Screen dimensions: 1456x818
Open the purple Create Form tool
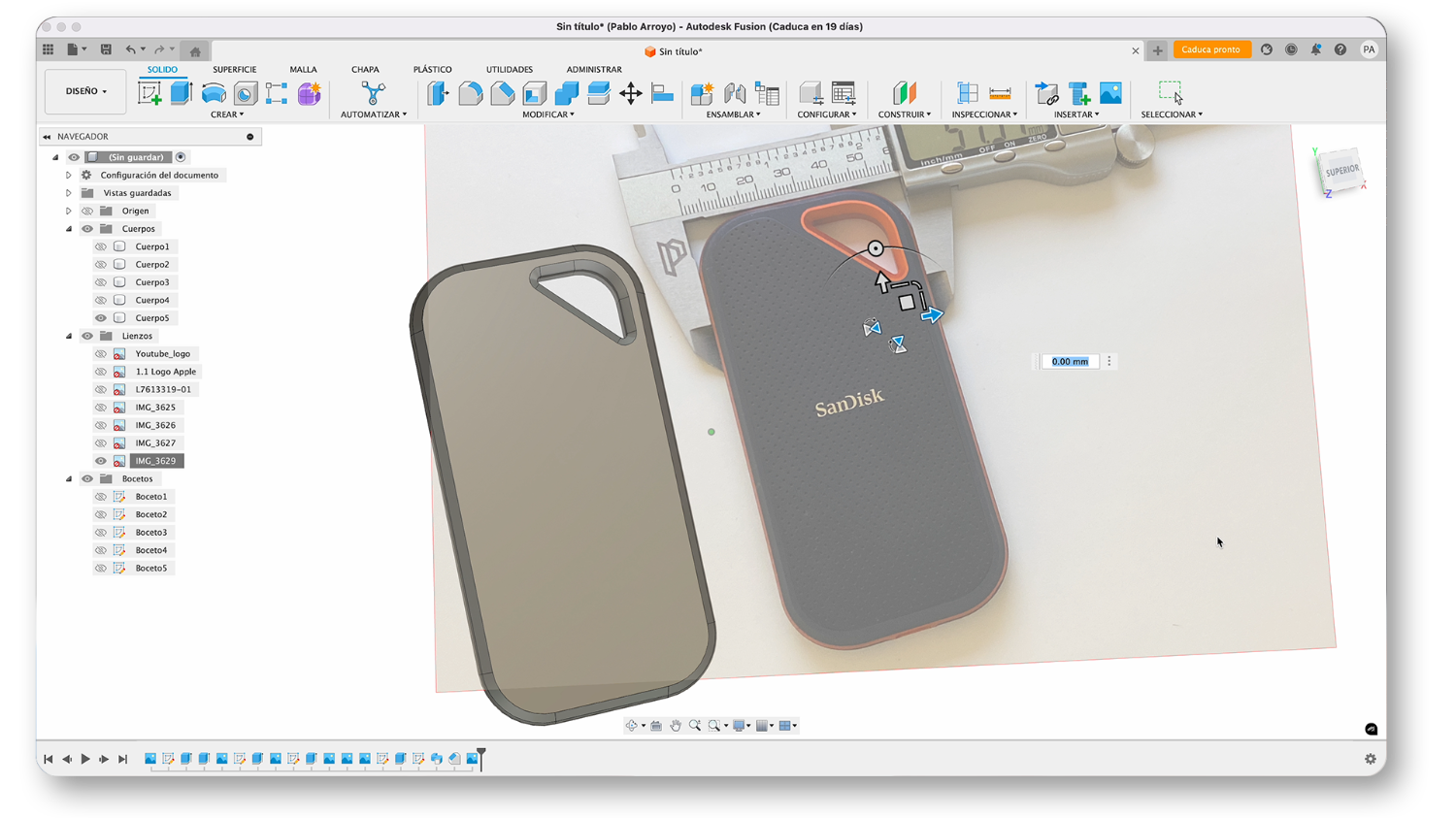coord(310,93)
